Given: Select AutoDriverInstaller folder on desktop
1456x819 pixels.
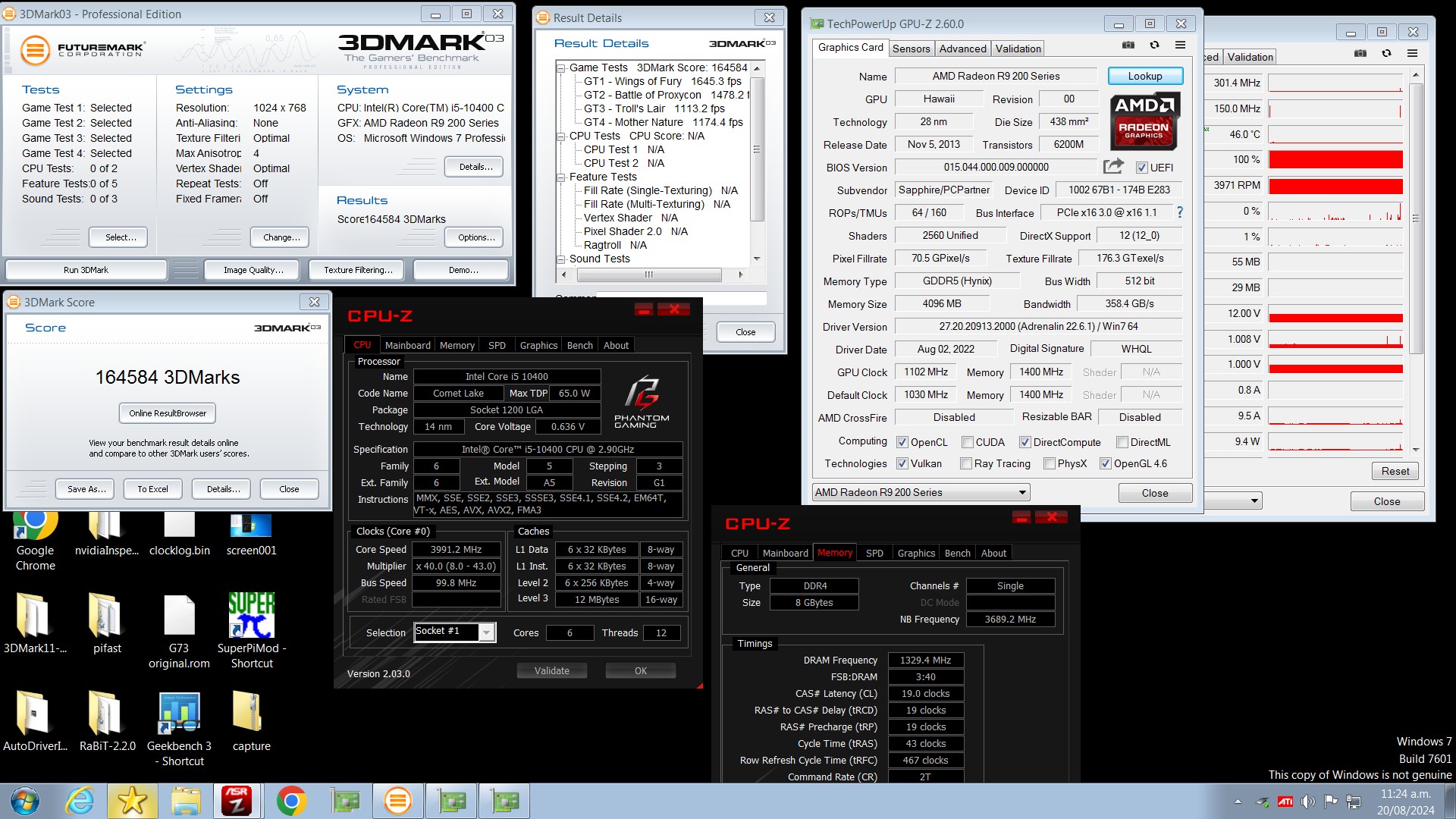Looking at the screenshot, I should pyautogui.click(x=35, y=721).
